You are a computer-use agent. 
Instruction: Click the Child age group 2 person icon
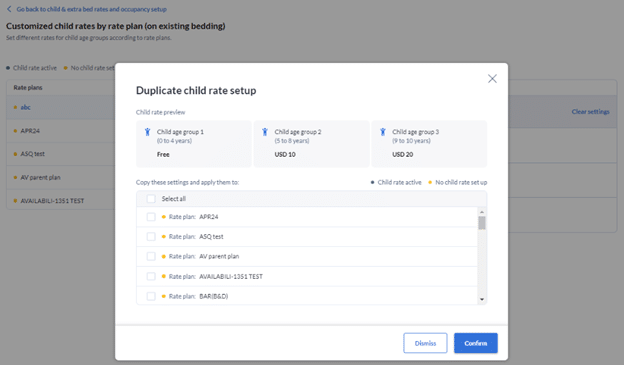click(265, 132)
